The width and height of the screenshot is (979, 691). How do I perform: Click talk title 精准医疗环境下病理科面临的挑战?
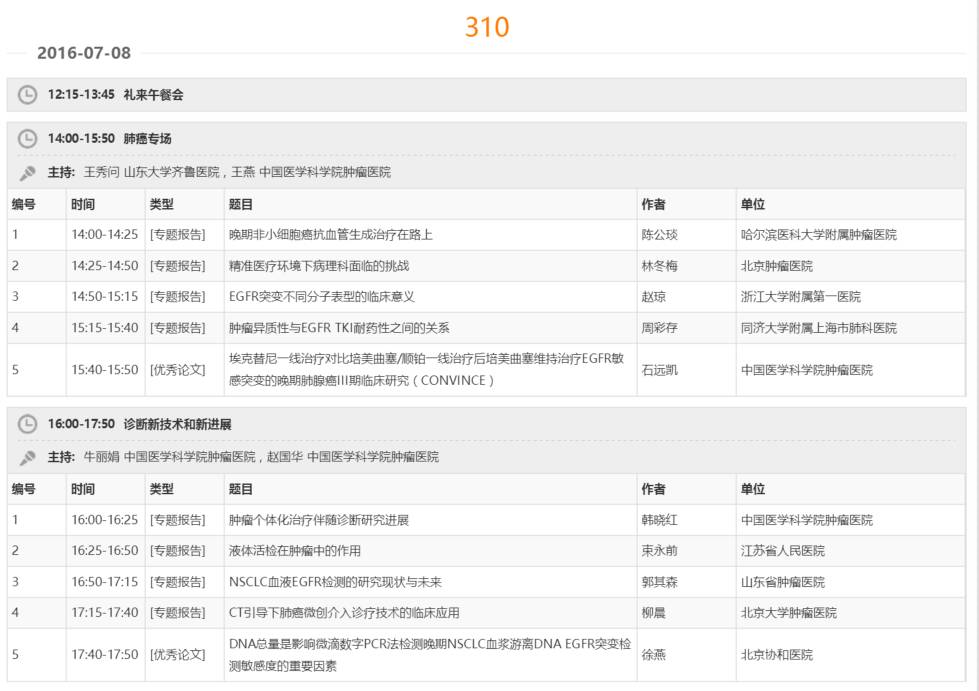click(319, 266)
